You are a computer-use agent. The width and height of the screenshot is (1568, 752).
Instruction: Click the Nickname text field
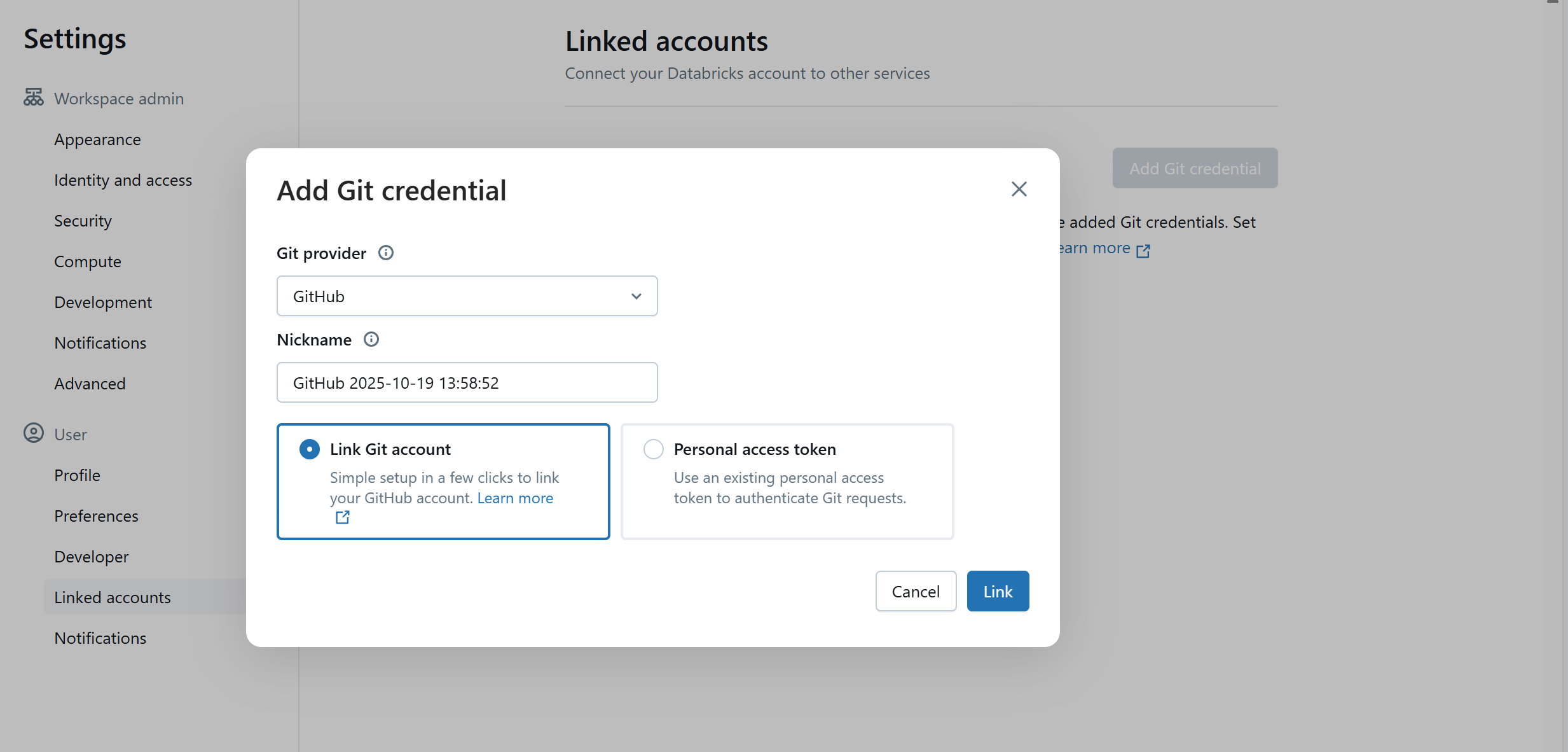[467, 382]
